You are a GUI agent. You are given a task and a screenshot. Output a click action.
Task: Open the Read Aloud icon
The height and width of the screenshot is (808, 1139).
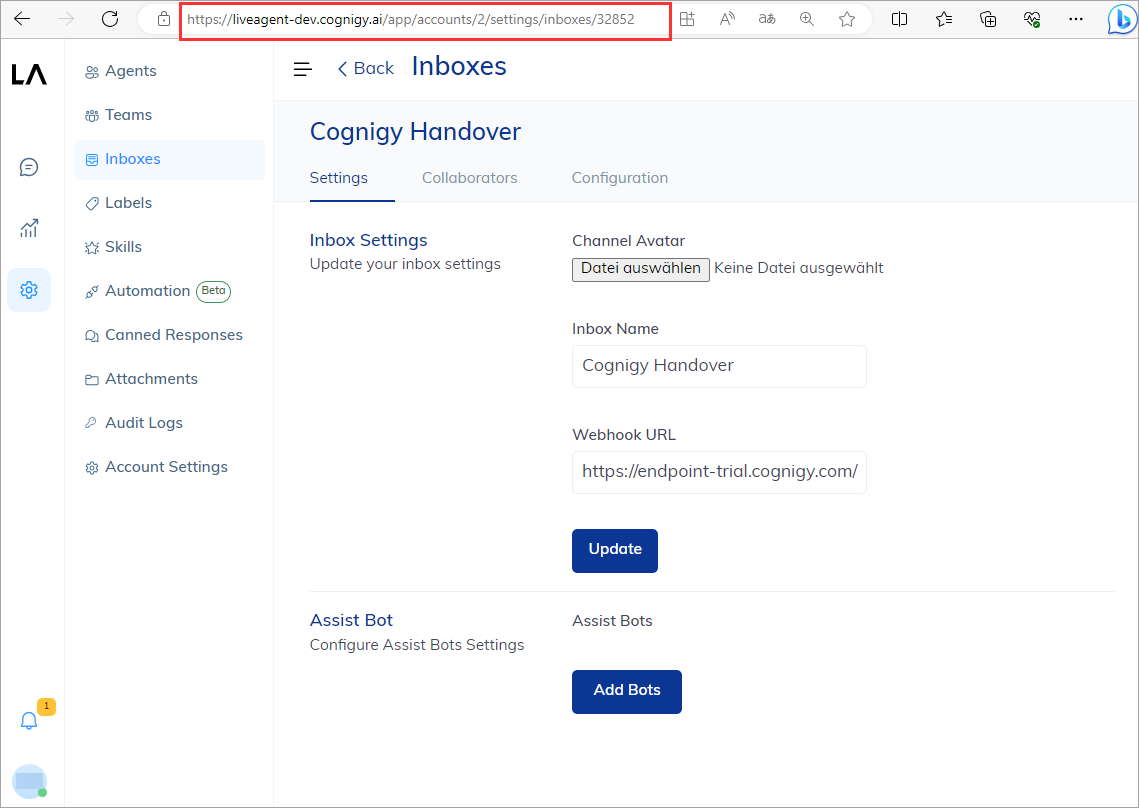[x=727, y=19]
